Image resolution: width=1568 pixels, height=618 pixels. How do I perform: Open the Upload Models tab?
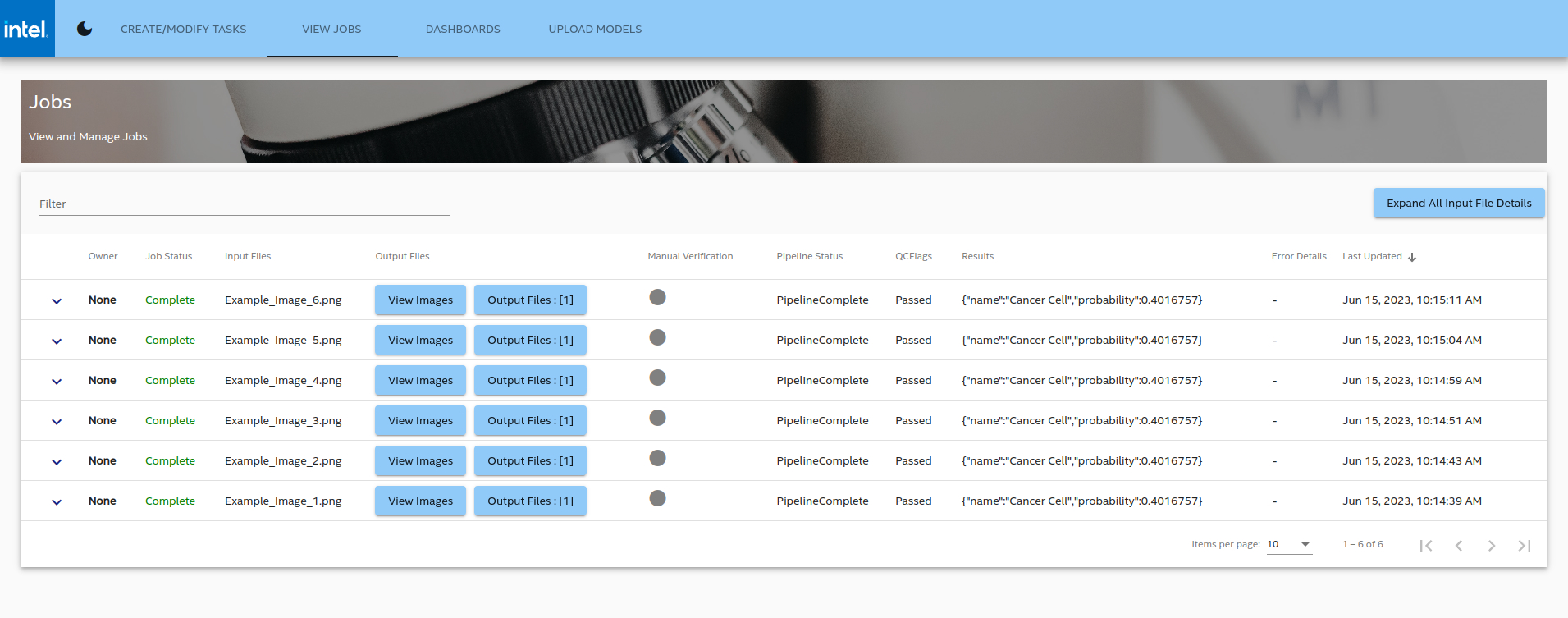pyautogui.click(x=595, y=29)
